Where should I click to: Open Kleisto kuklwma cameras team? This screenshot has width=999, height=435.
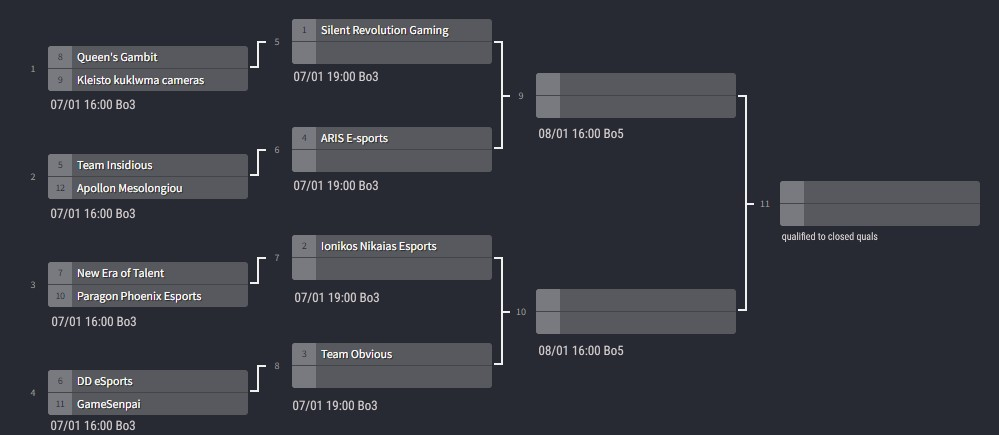click(148, 80)
